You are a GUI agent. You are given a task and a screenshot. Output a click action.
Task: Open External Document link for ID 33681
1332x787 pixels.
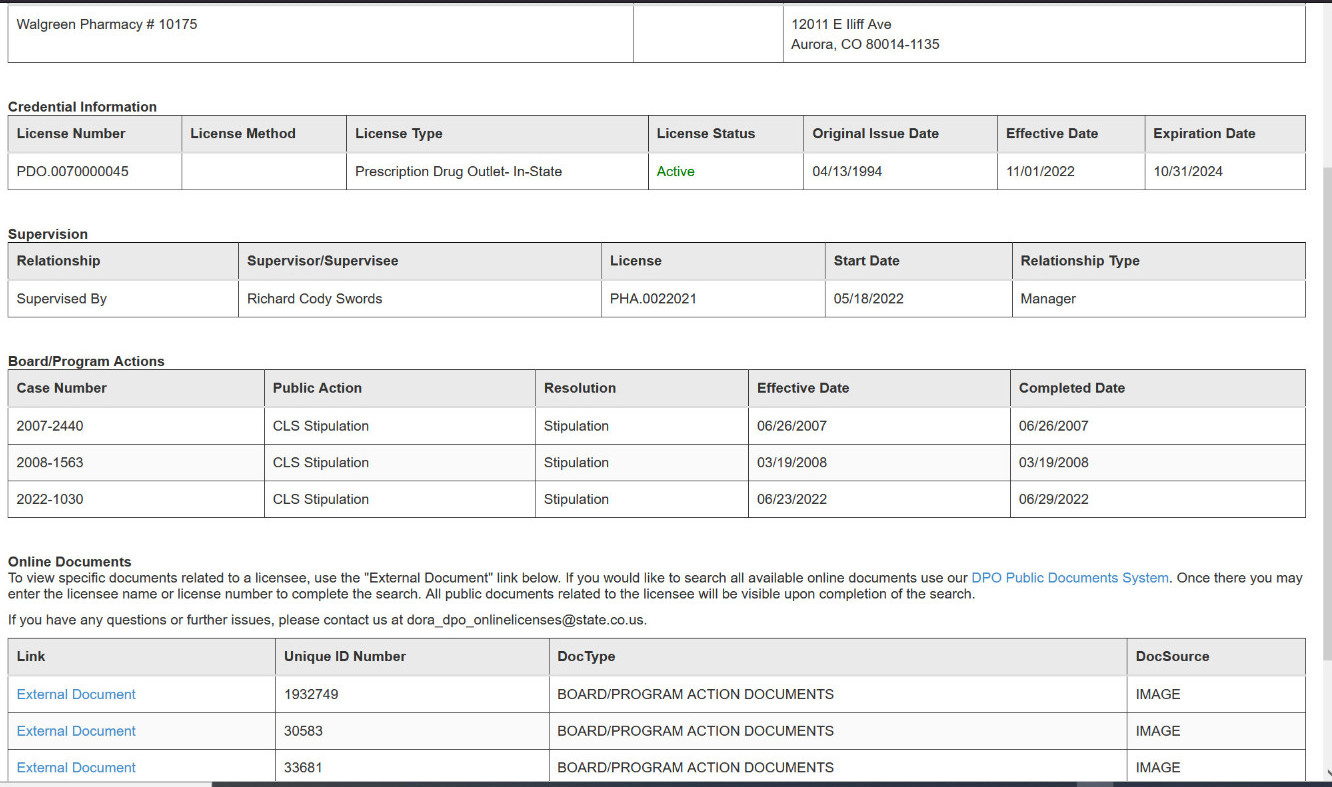click(x=76, y=767)
